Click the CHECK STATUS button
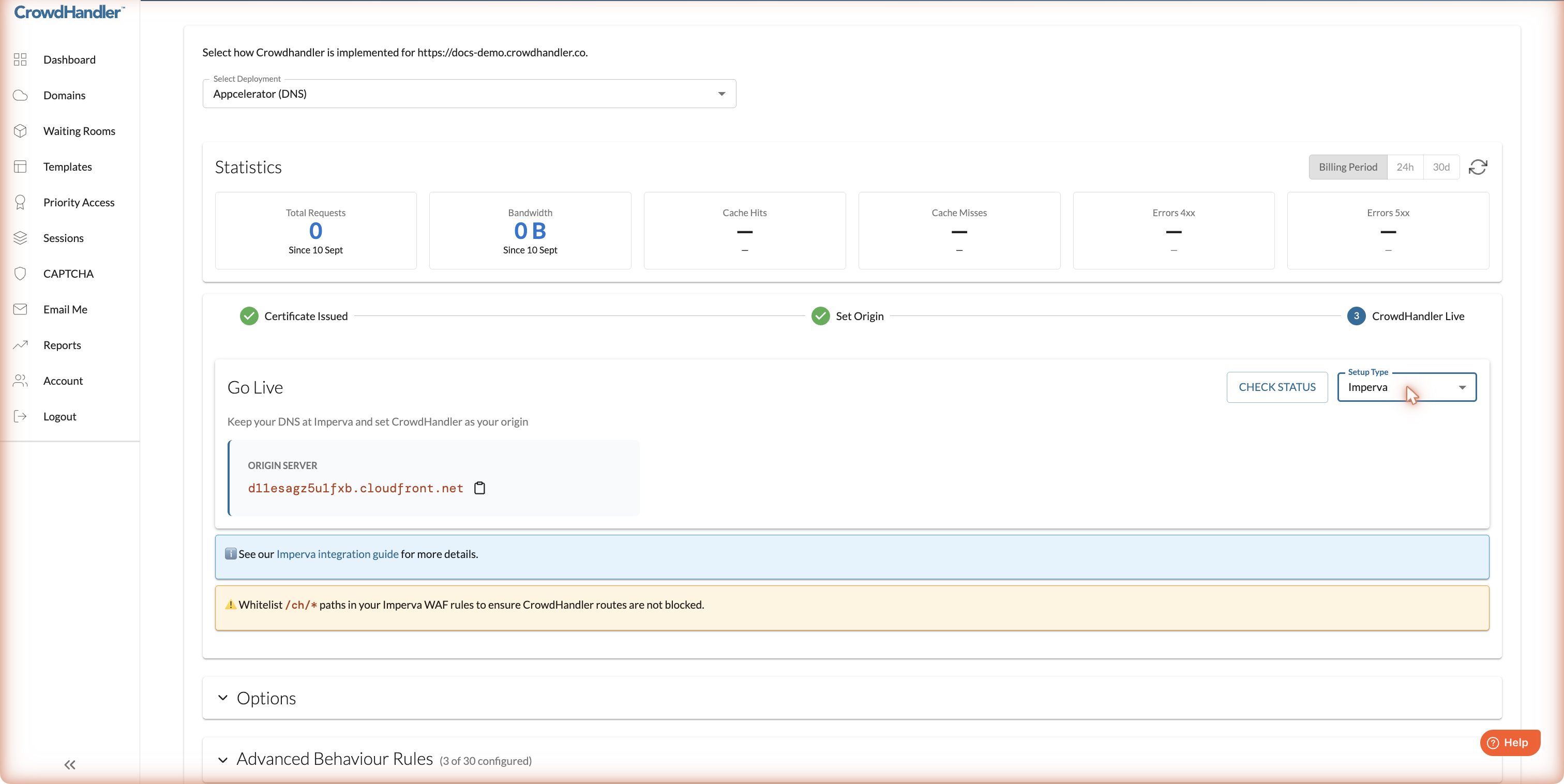This screenshot has height=784, width=1564. coord(1277,387)
